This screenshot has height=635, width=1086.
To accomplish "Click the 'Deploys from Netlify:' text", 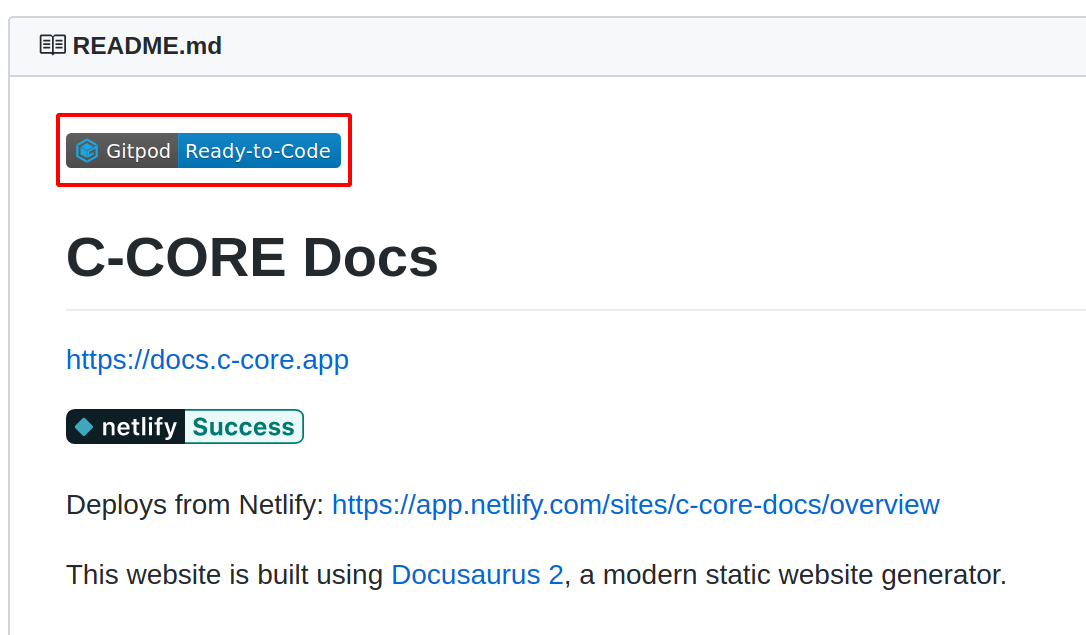I will coord(195,505).
